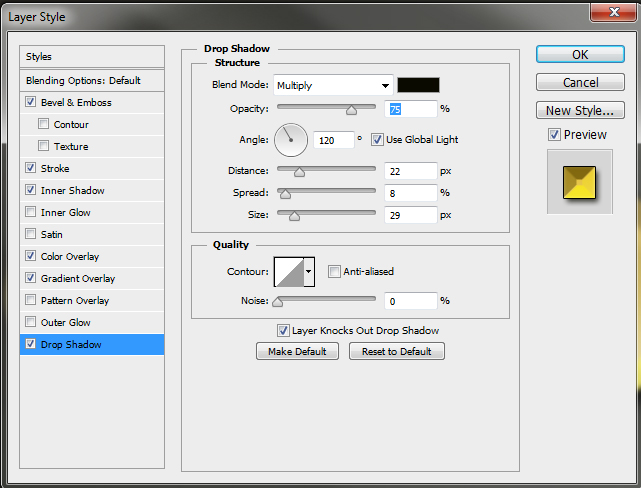Click the Distance value input field
The height and width of the screenshot is (488, 641).
pos(408,171)
